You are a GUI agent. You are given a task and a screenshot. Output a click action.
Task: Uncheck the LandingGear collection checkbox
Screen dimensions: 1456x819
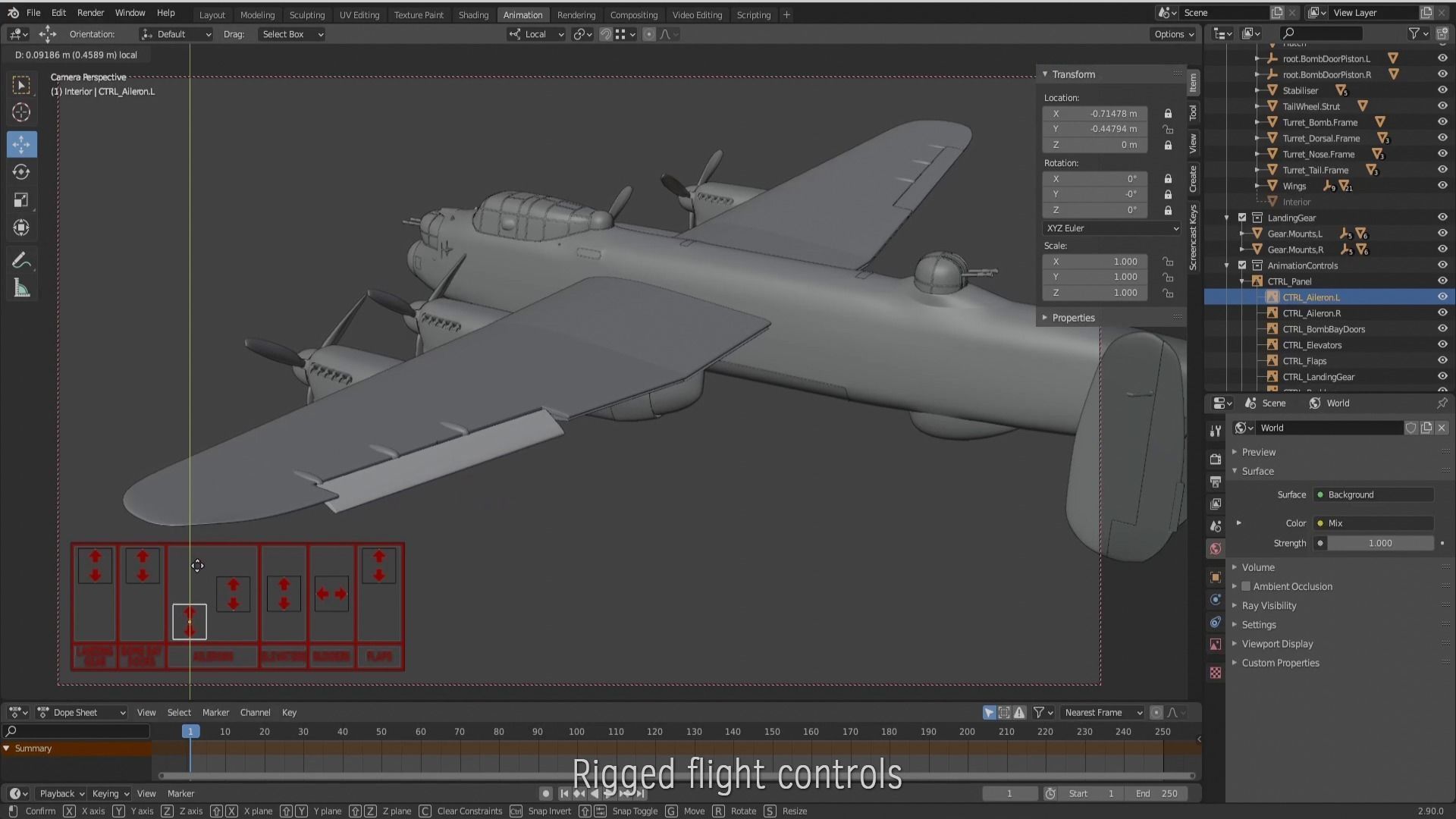pyautogui.click(x=1242, y=218)
